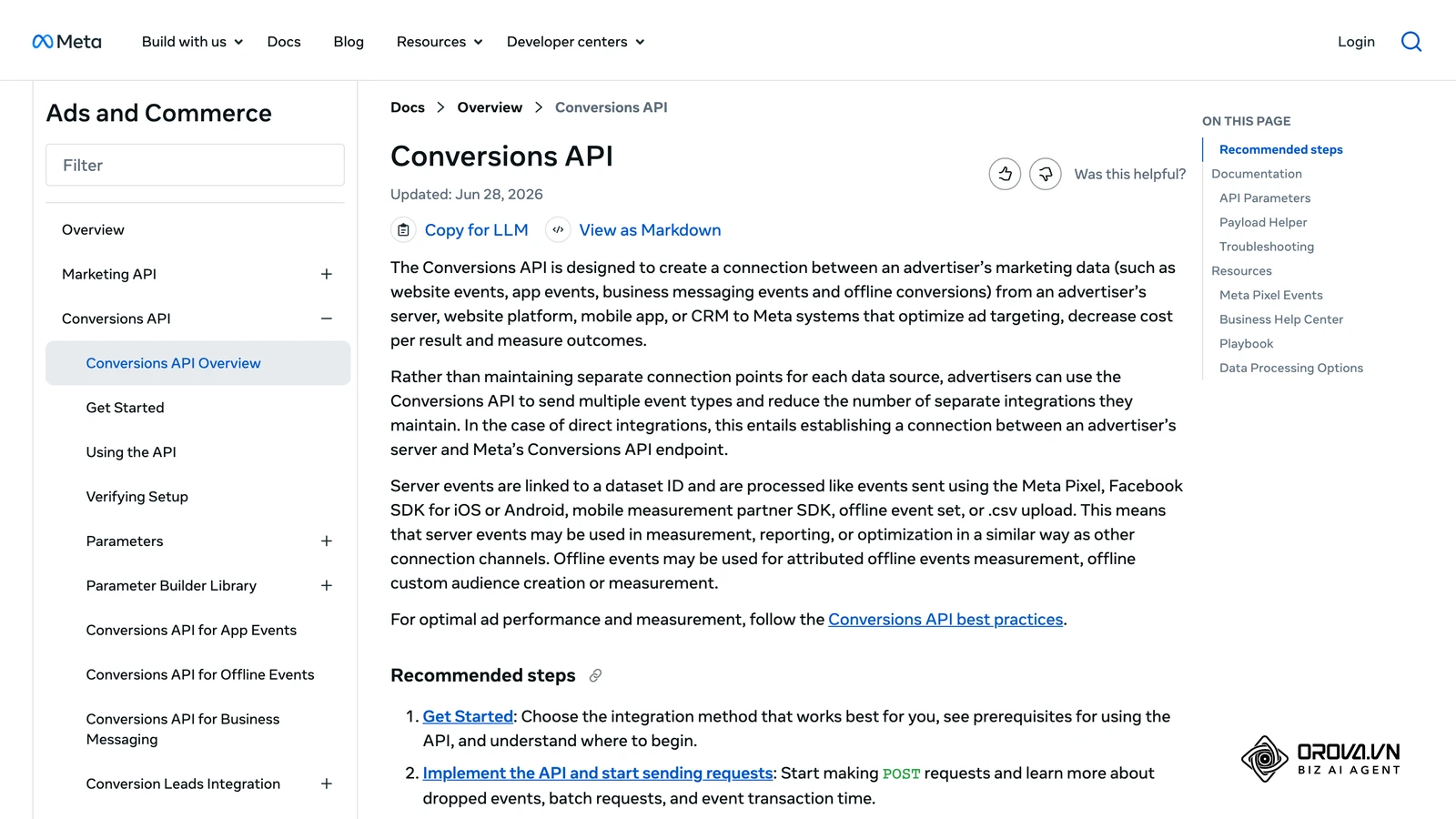Click the View as Markdown code icon
Viewport: 1456px width, 819px height.
(558, 230)
